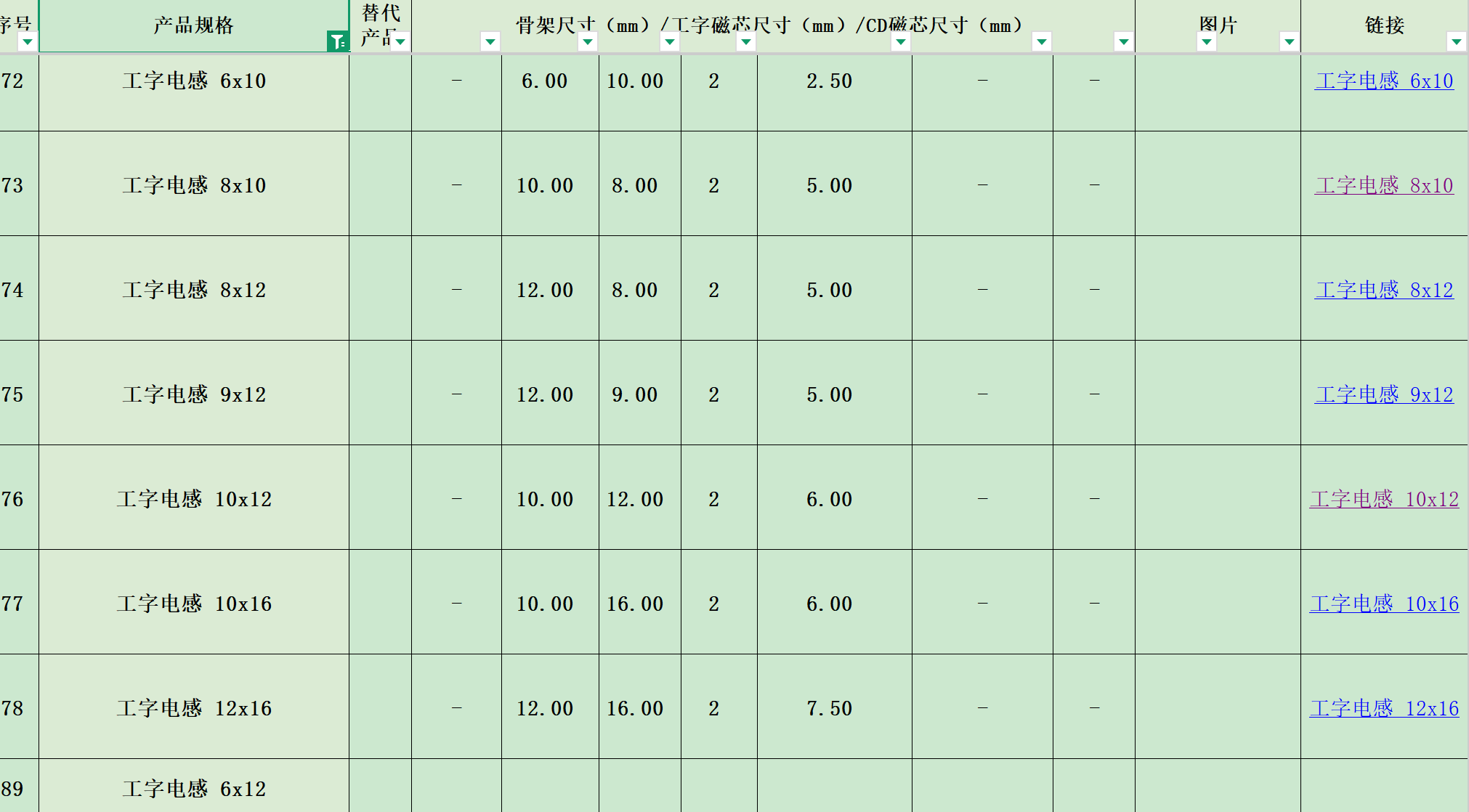The width and height of the screenshot is (1469, 812).
Task: Select the serial number cell 76
Action: (x=19, y=499)
